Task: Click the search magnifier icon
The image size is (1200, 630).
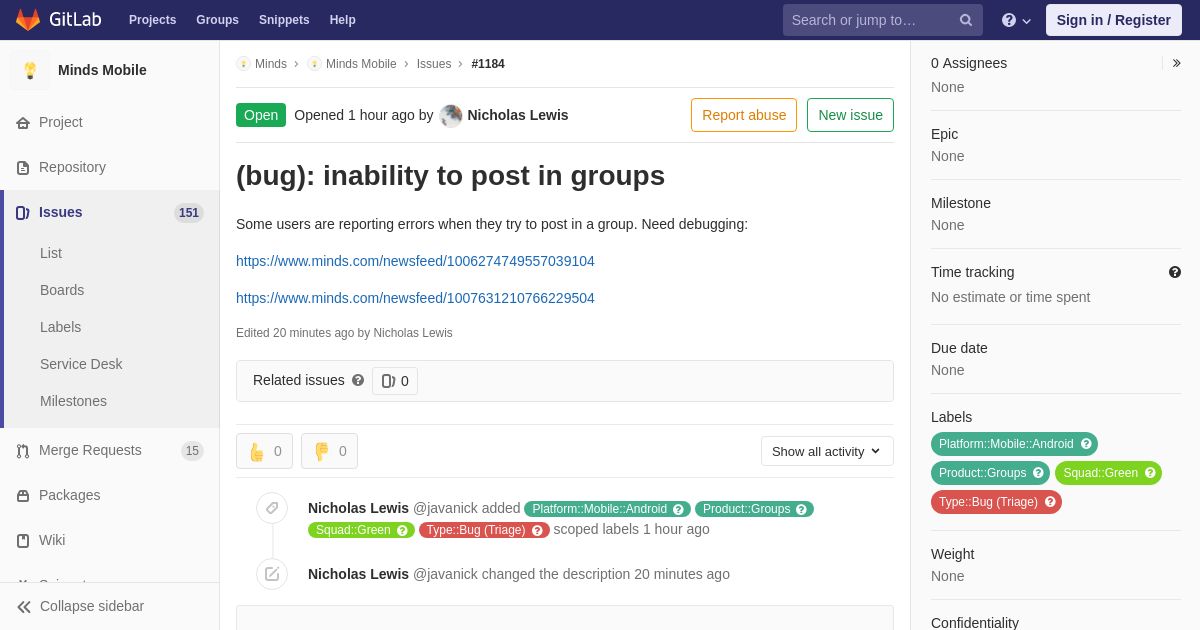Action: [x=966, y=20]
